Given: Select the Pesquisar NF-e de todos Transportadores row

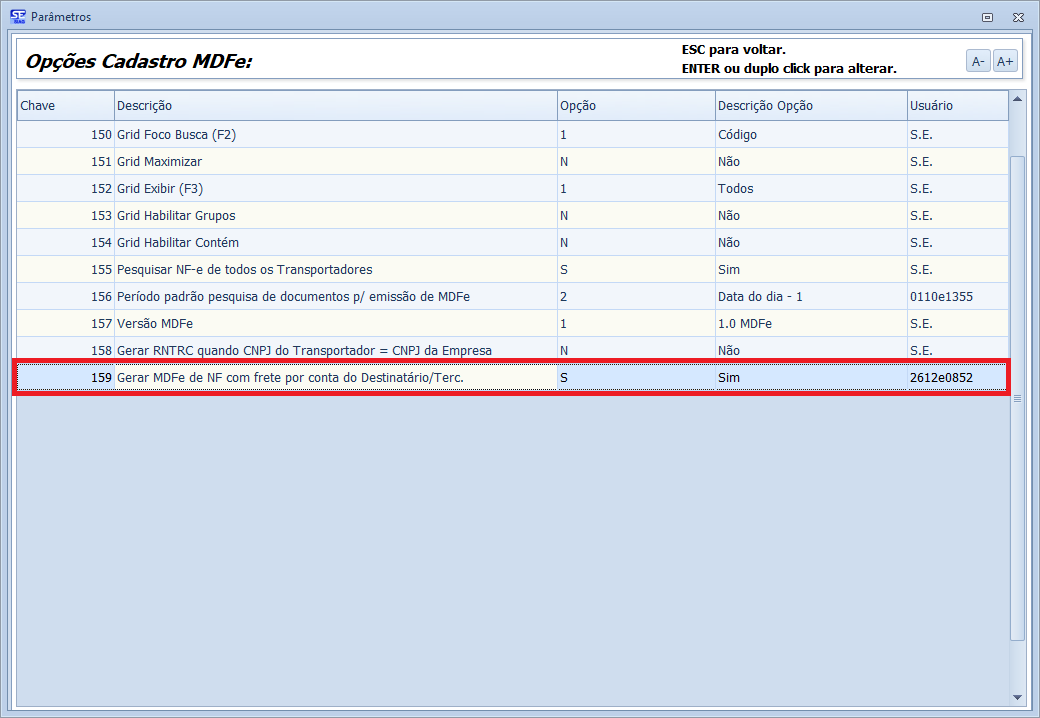Looking at the screenshot, I should click(335, 269).
